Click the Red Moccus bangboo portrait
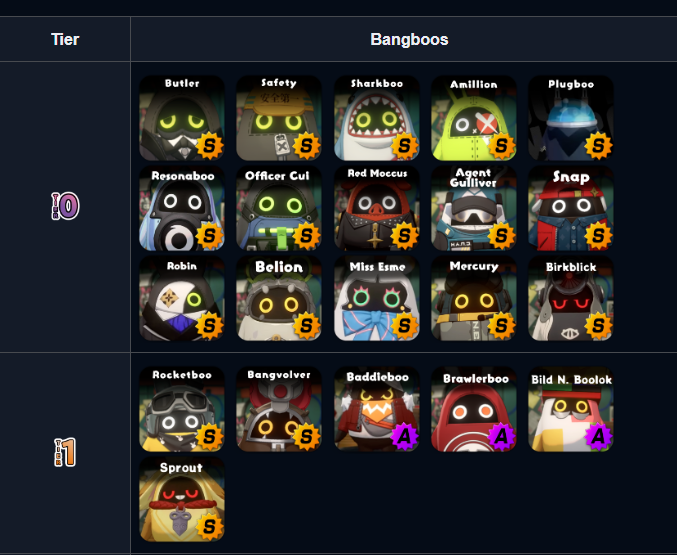Viewport: 677px width, 555px height. pyautogui.click(x=376, y=208)
